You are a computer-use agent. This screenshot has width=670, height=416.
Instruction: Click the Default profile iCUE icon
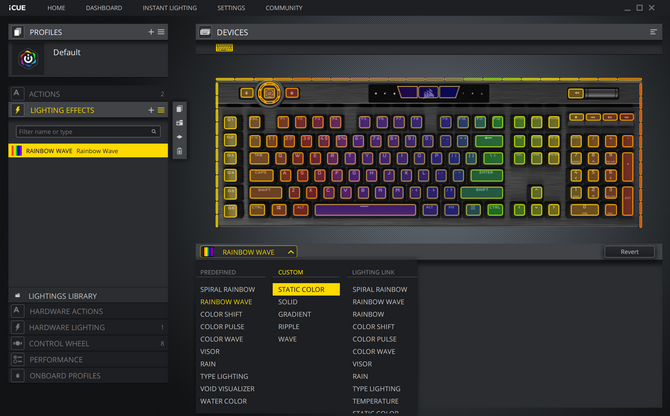coord(28,59)
